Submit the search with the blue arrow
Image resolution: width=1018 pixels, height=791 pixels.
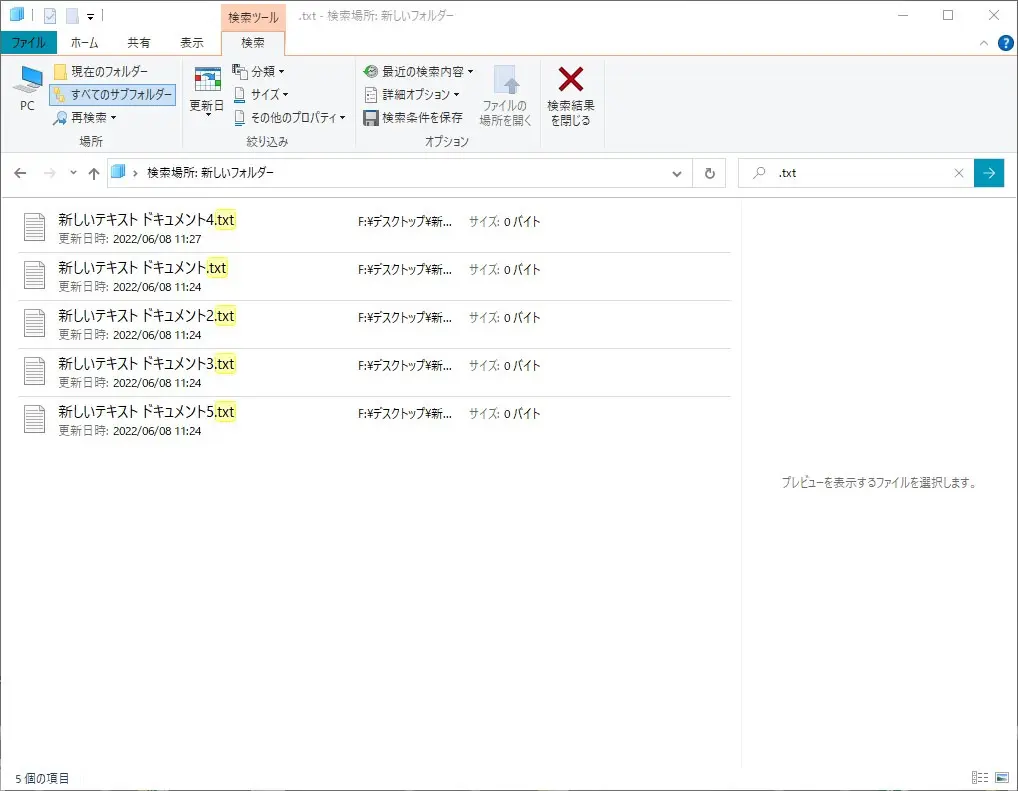tap(989, 172)
